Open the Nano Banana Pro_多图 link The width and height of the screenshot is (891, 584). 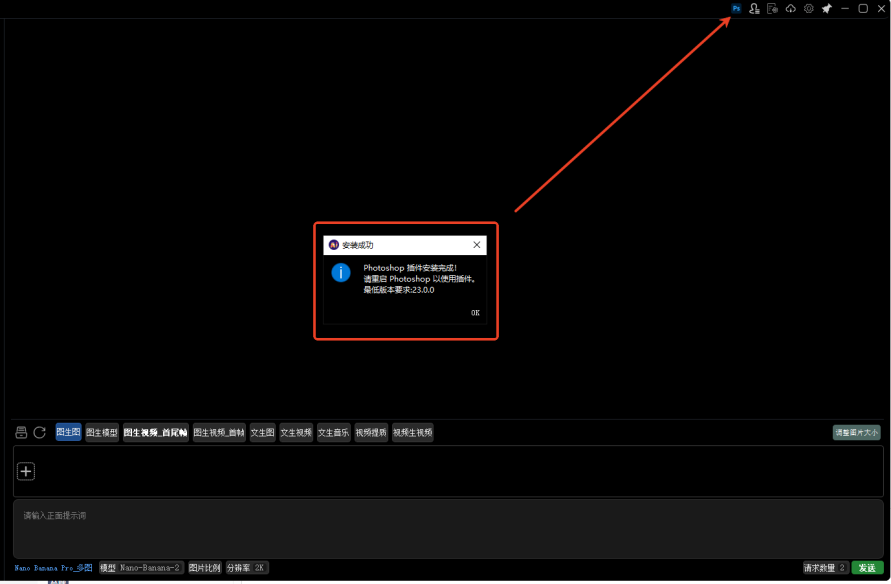point(53,568)
